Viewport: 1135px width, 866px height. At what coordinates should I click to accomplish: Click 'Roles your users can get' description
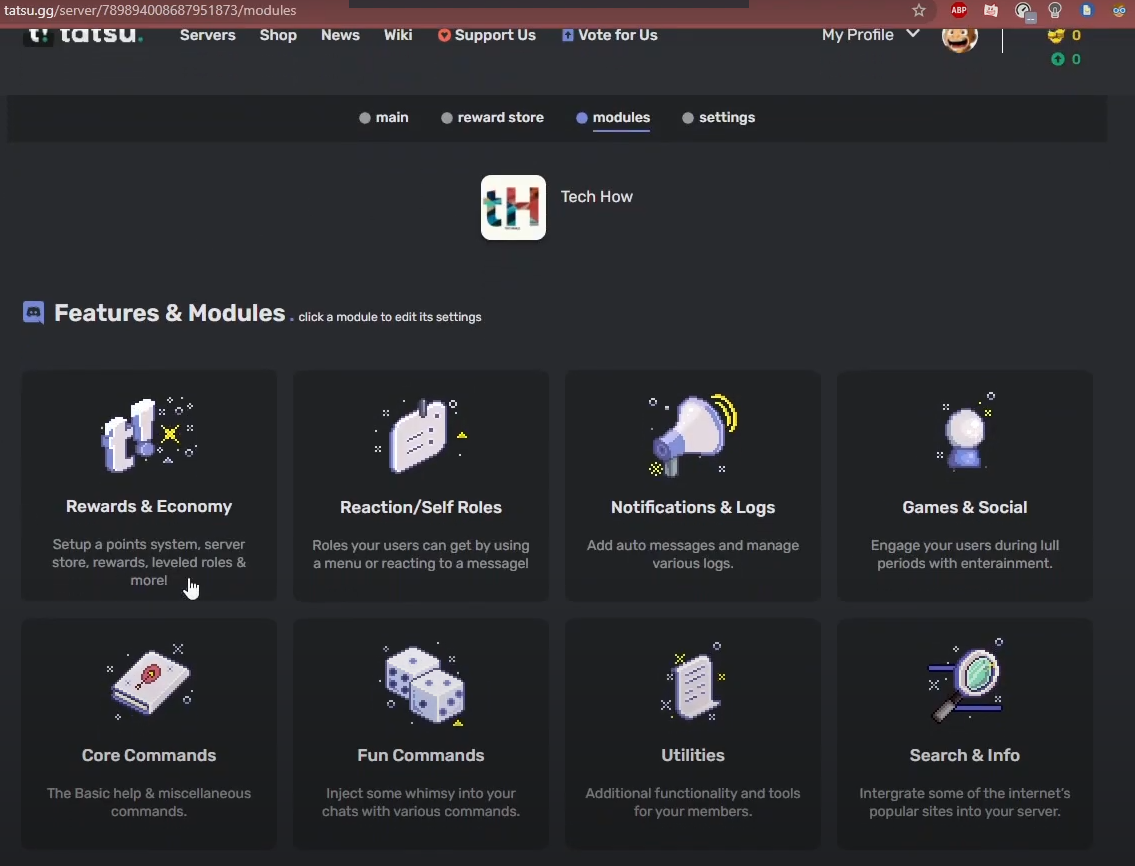(x=421, y=554)
